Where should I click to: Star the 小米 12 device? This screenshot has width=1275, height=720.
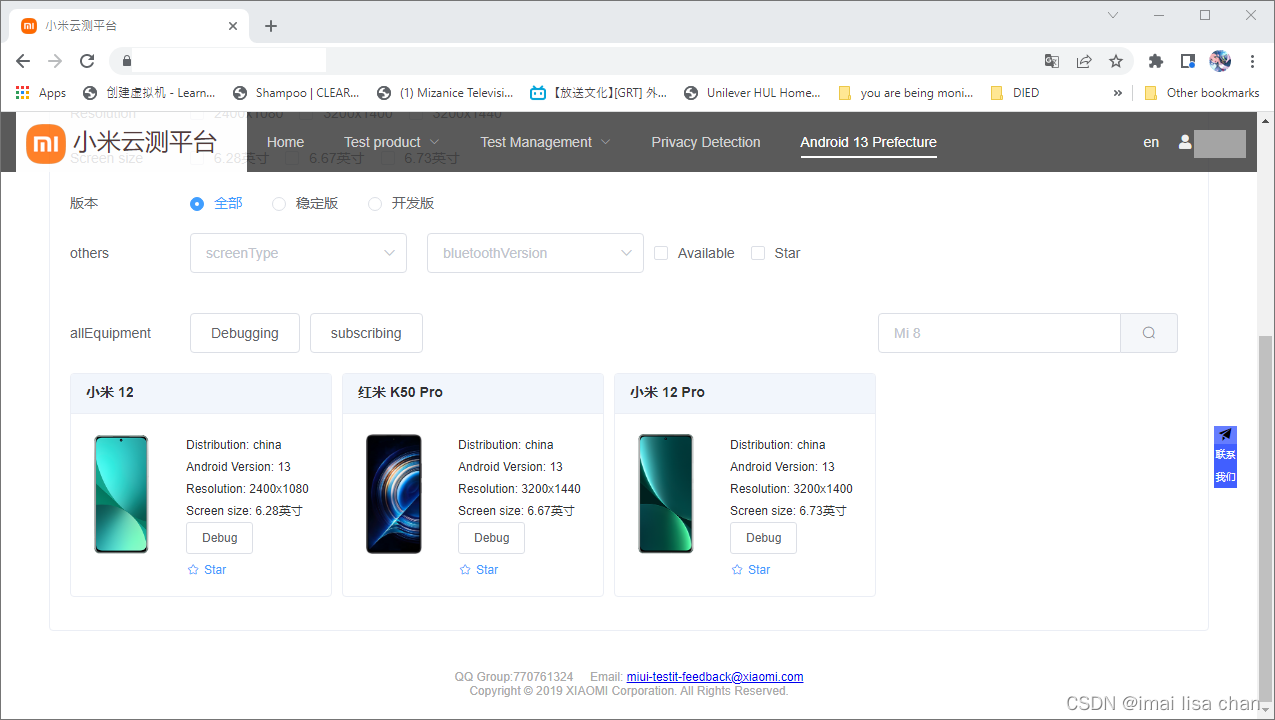coord(207,570)
